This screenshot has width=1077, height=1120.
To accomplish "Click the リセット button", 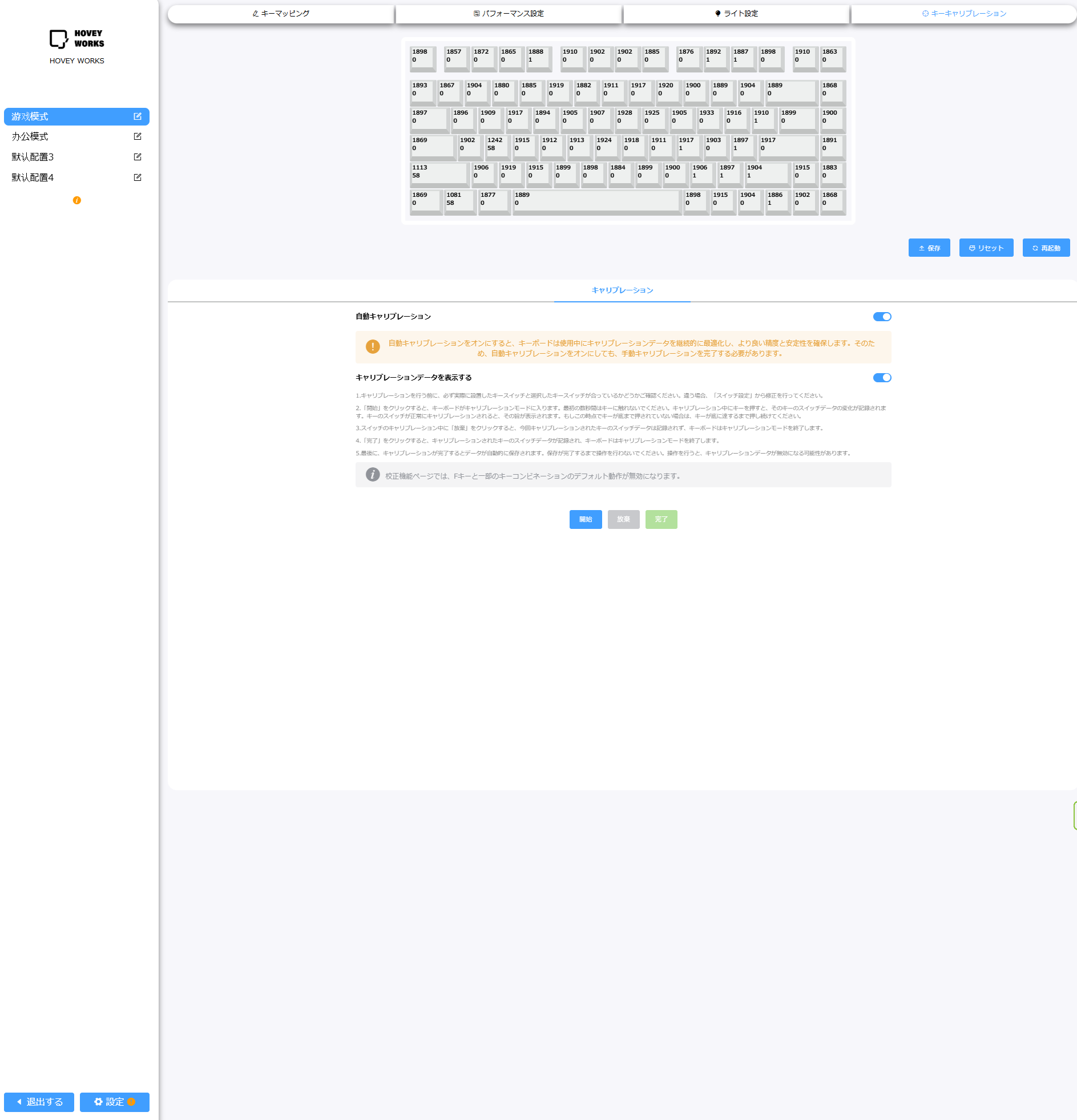I will tap(986, 248).
